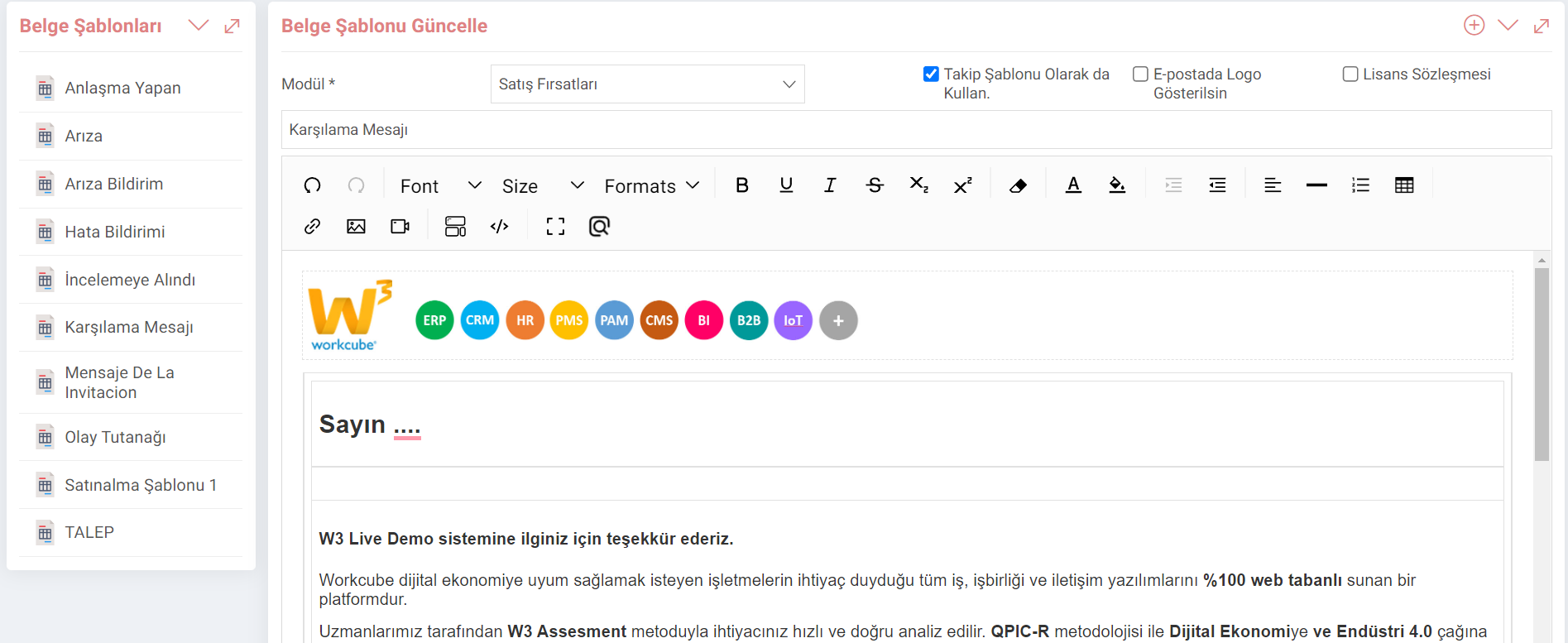This screenshot has height=643, width=1568.
Task: Click the template blocks icon
Action: (x=455, y=226)
